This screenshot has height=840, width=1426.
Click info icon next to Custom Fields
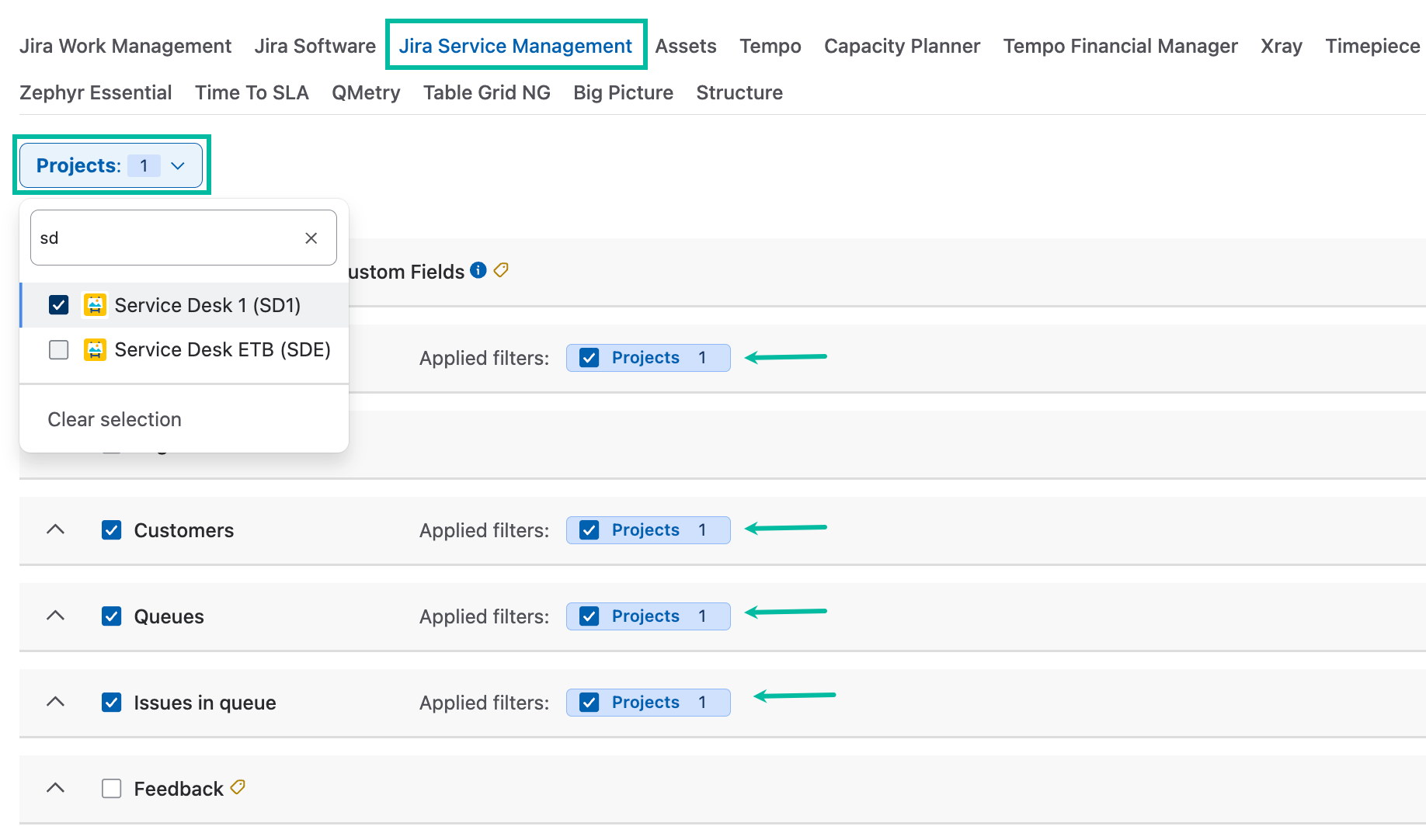(x=478, y=270)
